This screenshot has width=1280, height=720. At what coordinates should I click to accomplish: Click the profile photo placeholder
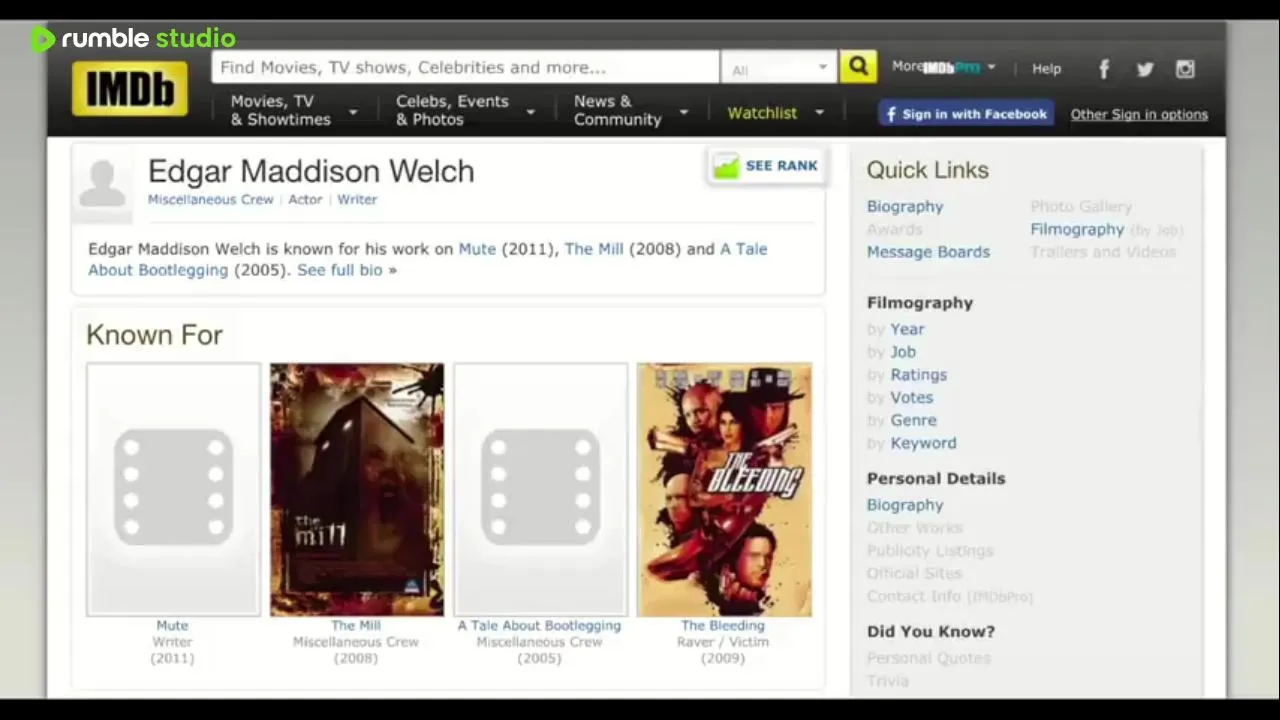pos(102,184)
